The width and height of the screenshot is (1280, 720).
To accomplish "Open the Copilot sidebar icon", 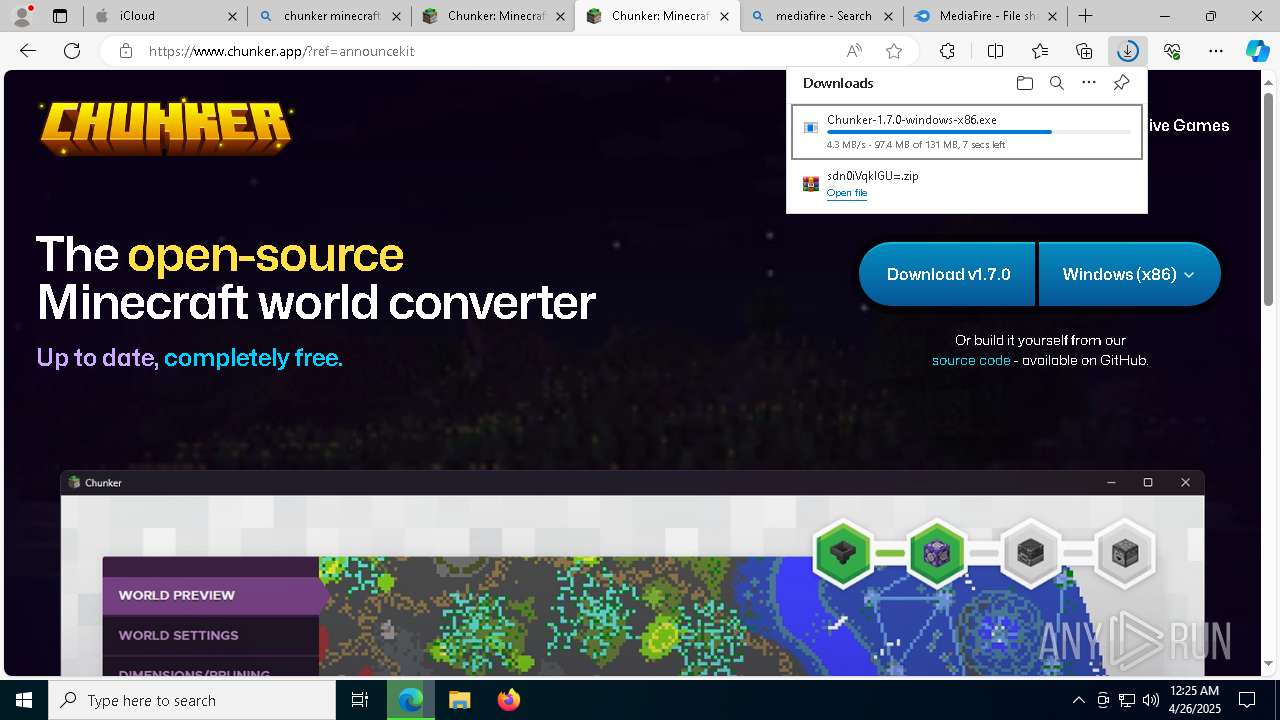I will click(1258, 51).
